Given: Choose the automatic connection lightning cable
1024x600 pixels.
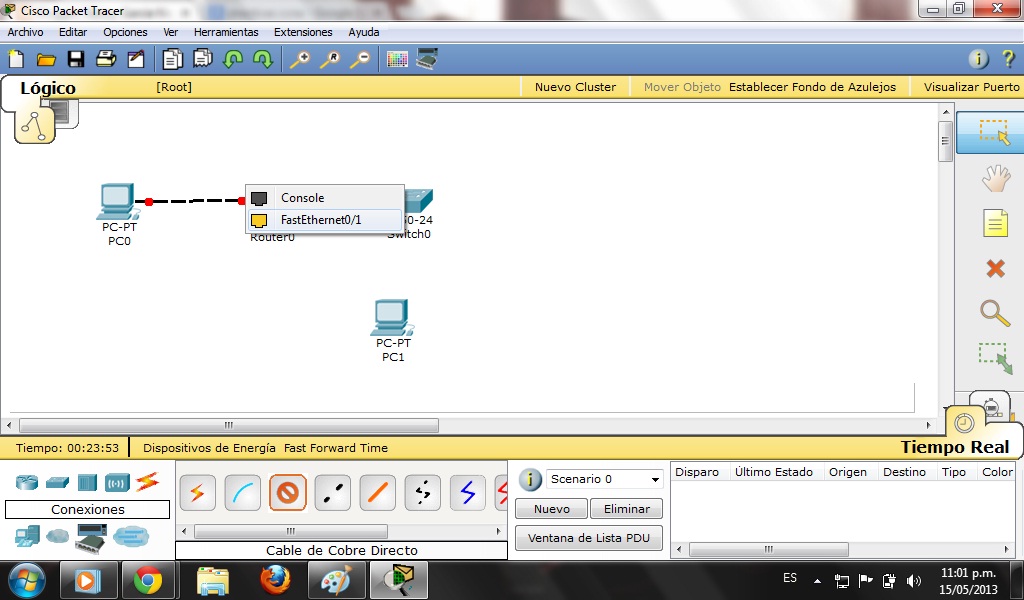Looking at the screenshot, I should tap(197, 493).
